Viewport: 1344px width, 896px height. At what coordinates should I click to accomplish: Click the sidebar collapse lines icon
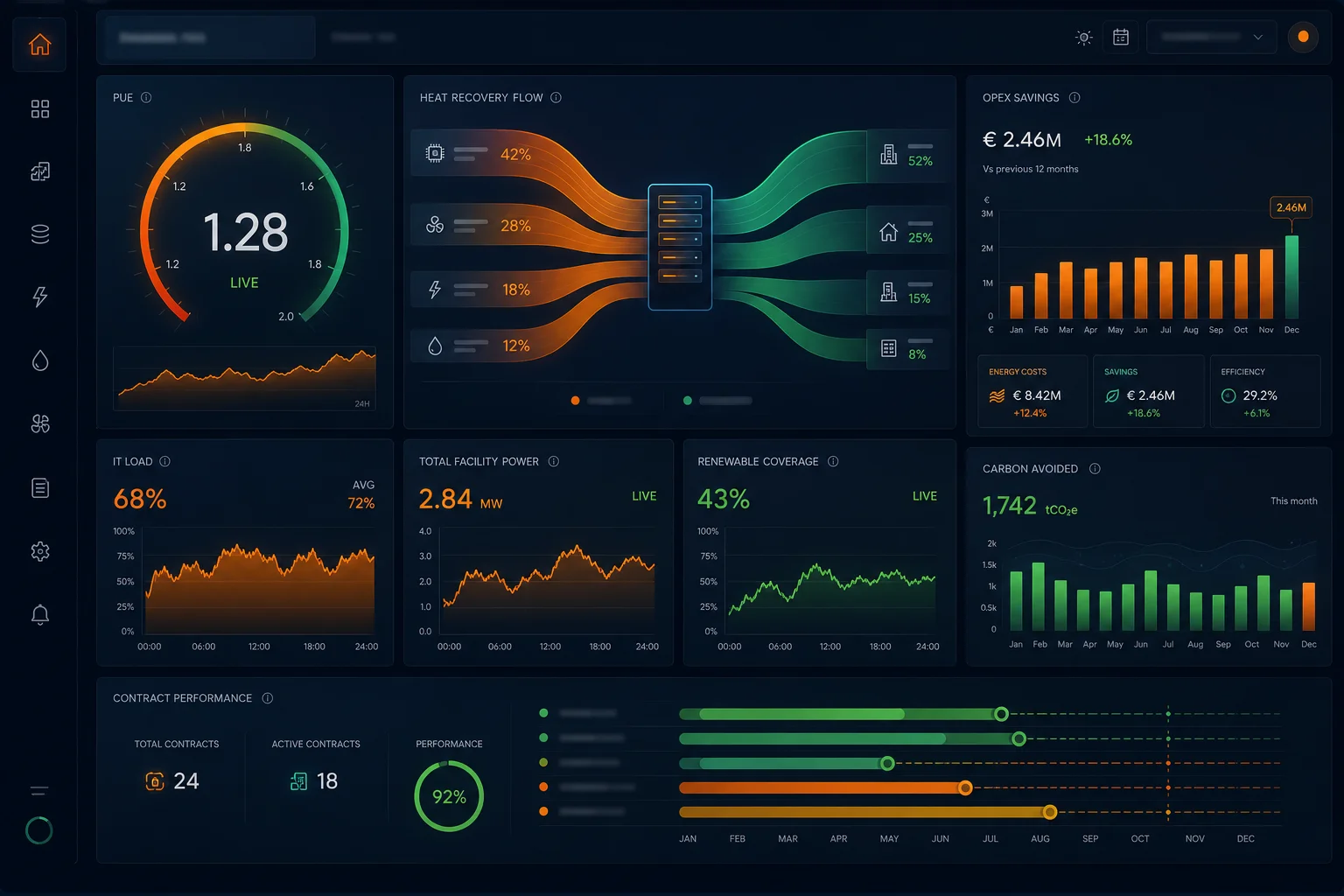tap(39, 791)
